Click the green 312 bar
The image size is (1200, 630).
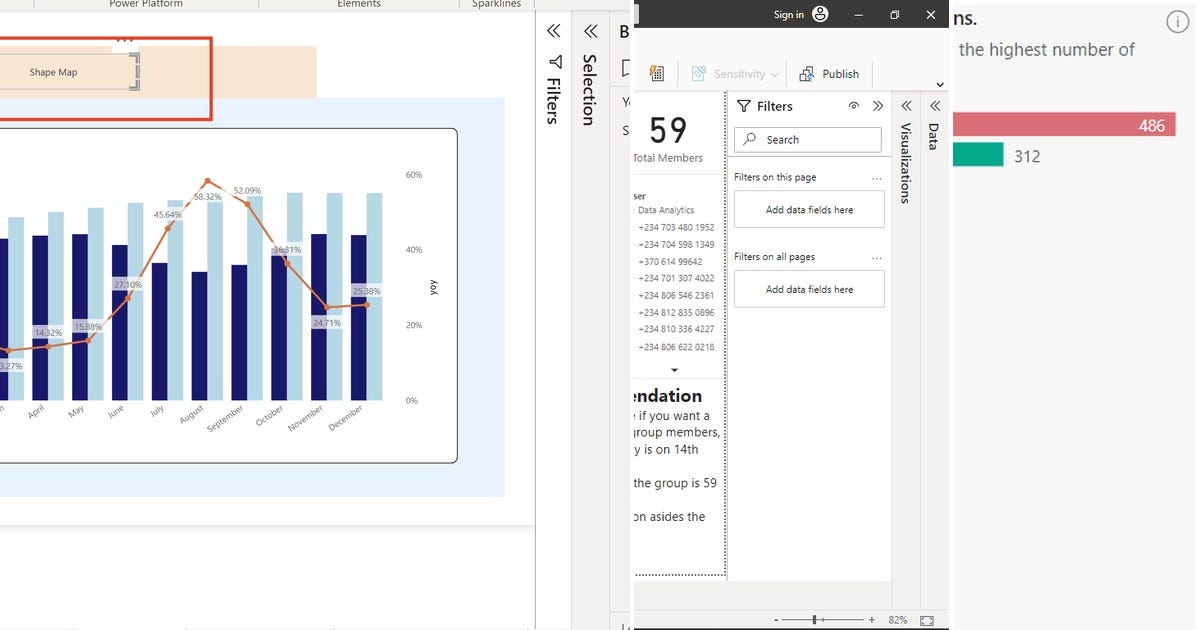point(977,155)
